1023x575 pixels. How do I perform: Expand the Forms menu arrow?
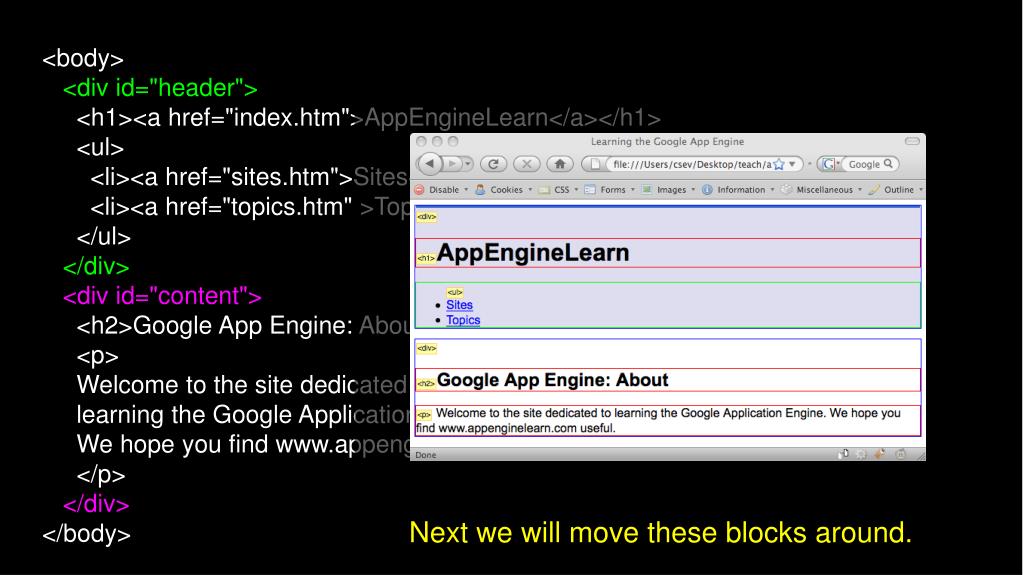[632, 189]
